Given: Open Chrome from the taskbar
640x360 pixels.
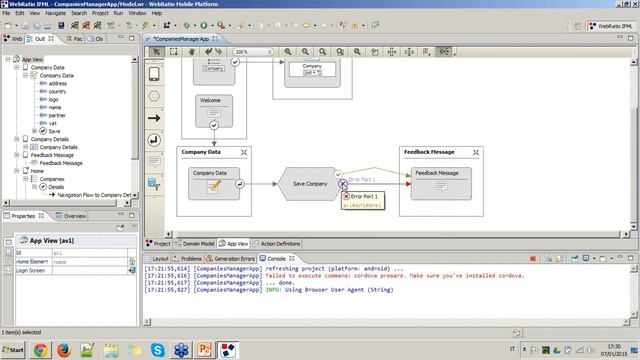Looking at the screenshot, I should [x=40, y=350].
